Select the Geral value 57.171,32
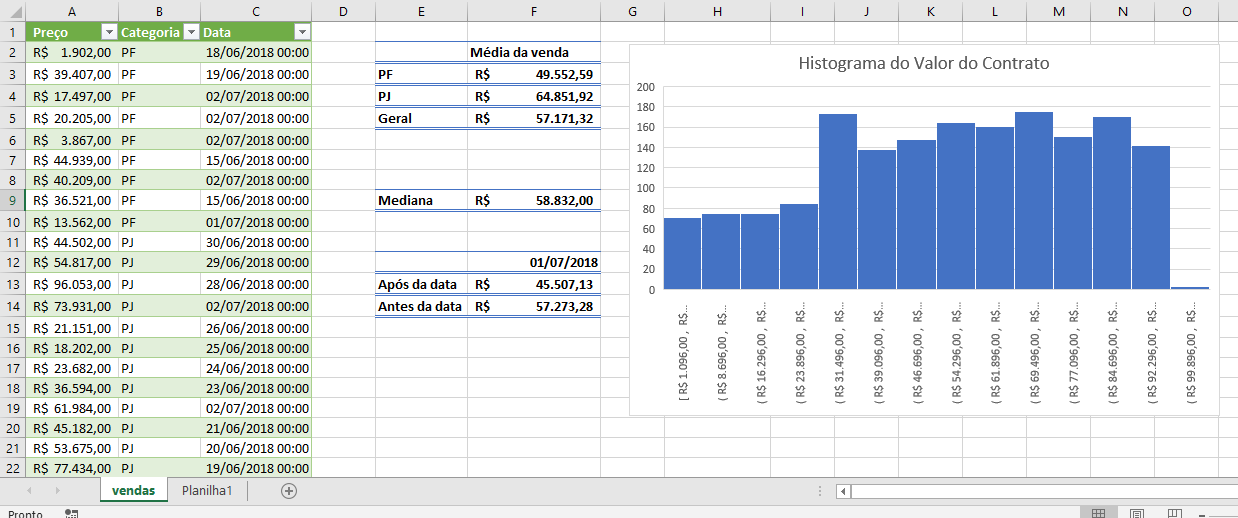Viewport: 1238px width, 518px height. coord(534,118)
